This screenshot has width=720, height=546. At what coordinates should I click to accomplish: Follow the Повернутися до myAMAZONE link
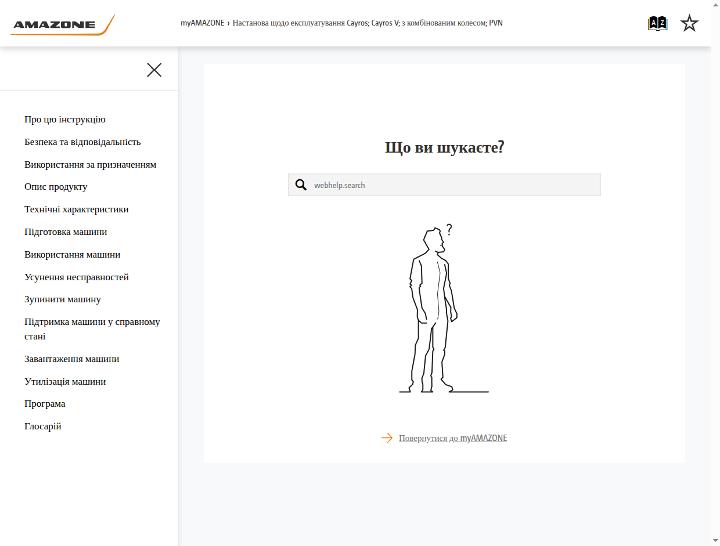point(453,438)
